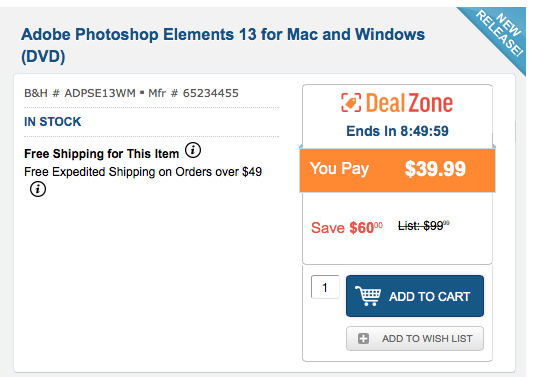
Task: Focus the quantity input field showing 1
Action: (x=325, y=287)
